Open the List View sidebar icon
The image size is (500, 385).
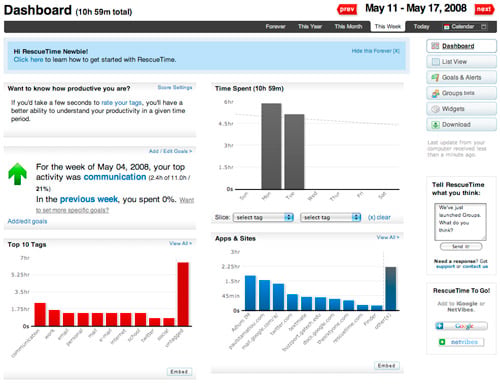(x=435, y=62)
